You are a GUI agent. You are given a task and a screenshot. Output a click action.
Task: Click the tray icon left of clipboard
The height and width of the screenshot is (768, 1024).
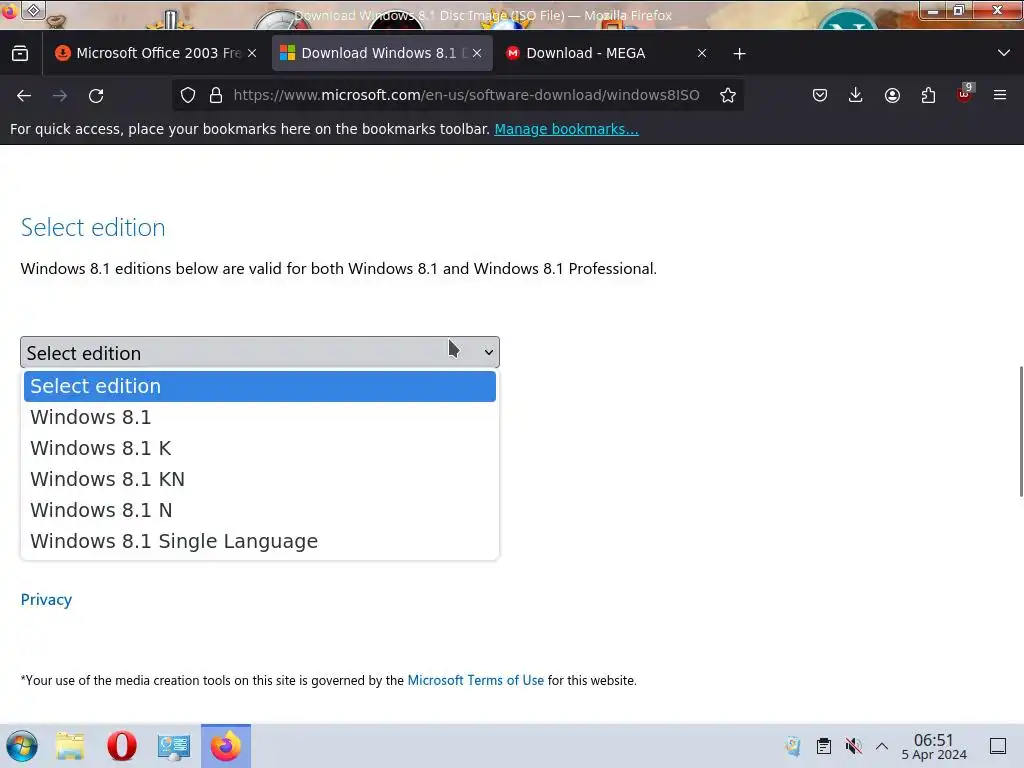[x=793, y=746]
